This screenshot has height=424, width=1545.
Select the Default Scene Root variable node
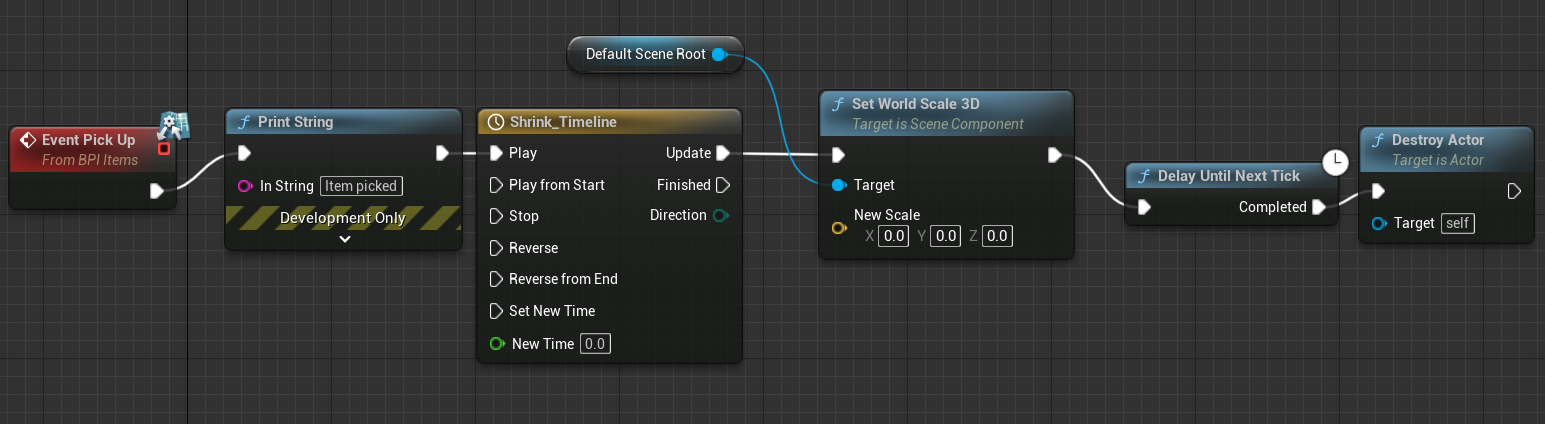[x=654, y=54]
